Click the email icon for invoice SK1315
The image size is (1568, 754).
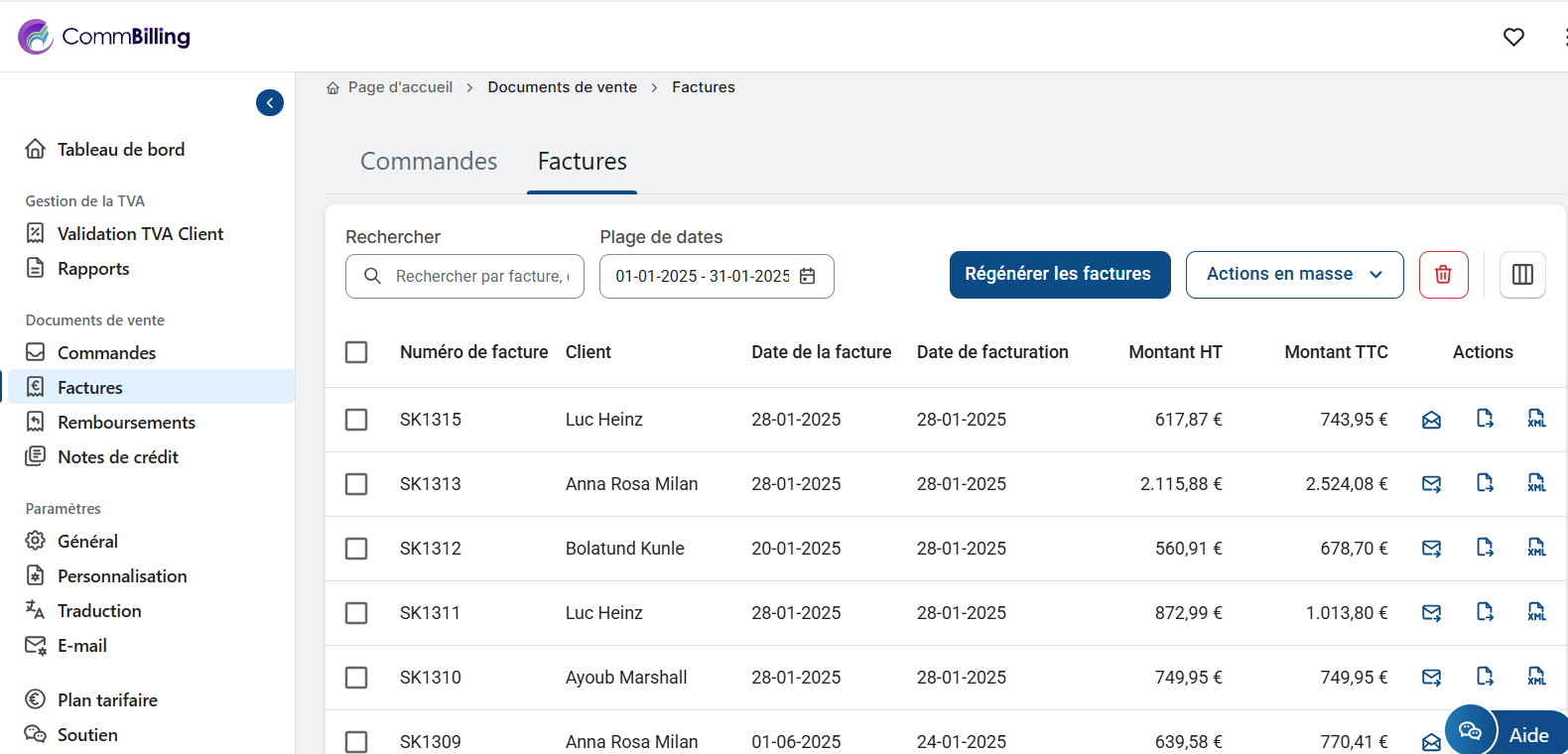[x=1431, y=420]
